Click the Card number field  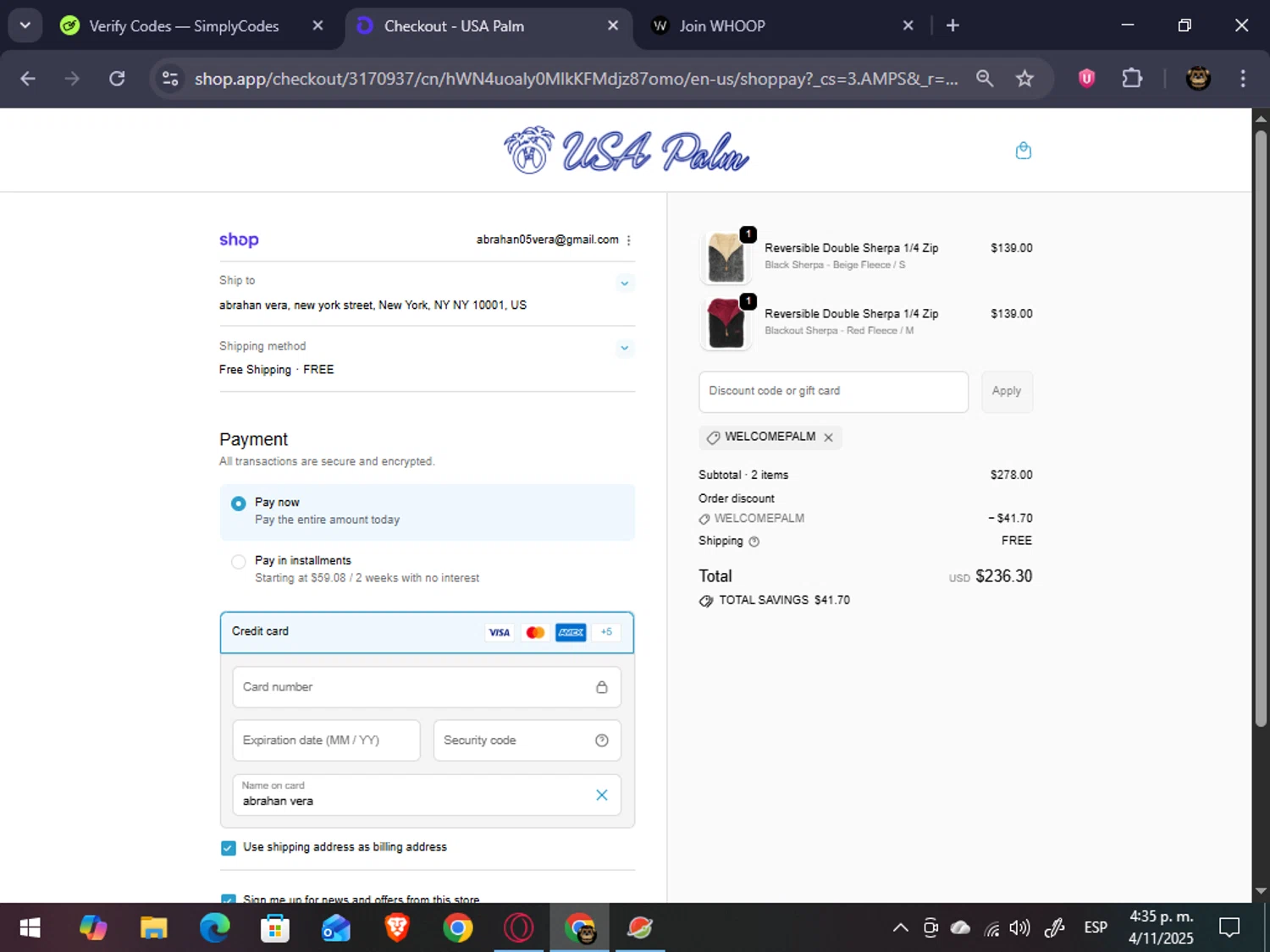coord(427,687)
